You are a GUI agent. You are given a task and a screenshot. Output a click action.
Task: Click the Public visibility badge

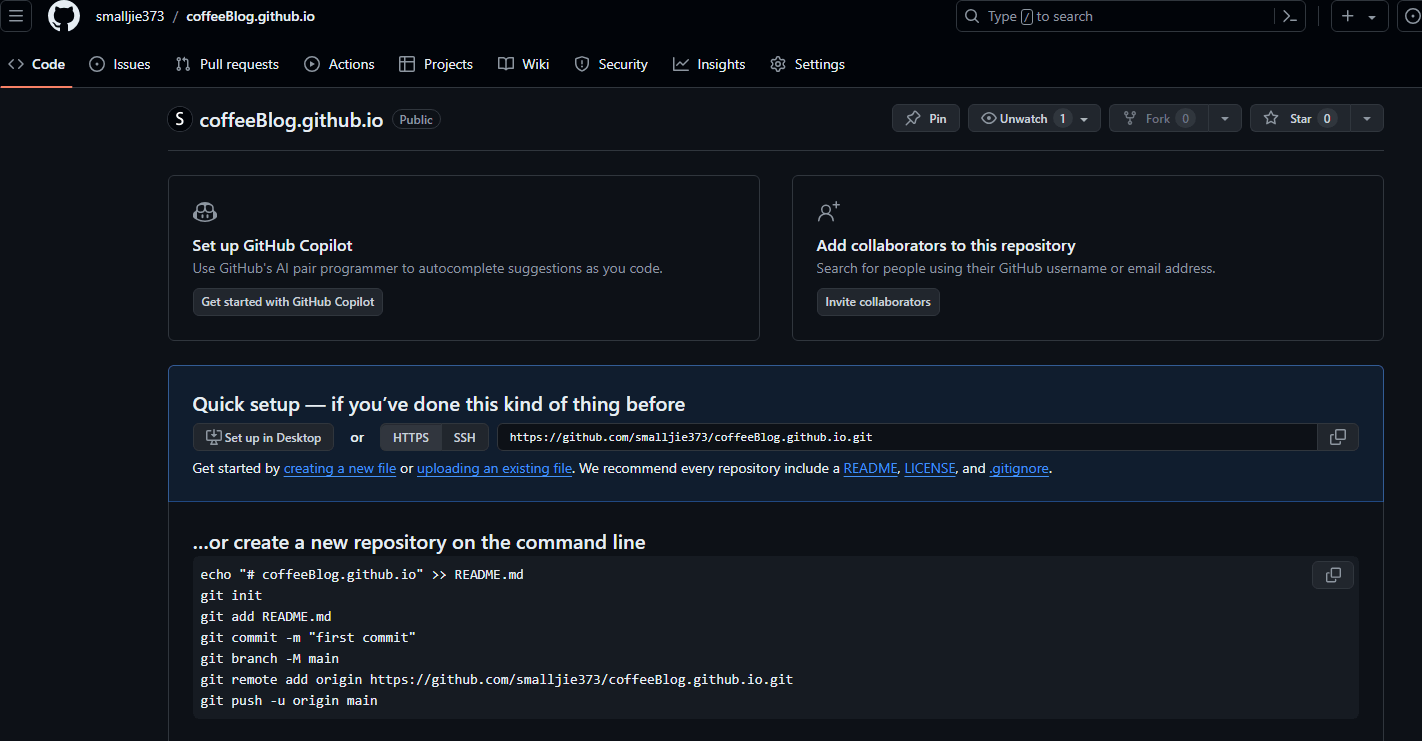coord(416,119)
